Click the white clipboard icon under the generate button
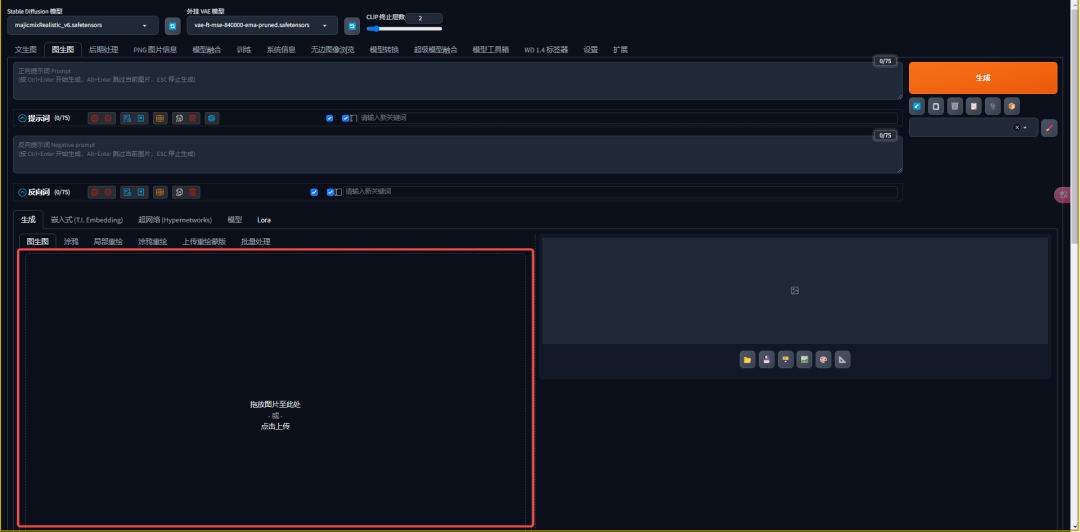Screen dimensions: 1080x532 935,106
